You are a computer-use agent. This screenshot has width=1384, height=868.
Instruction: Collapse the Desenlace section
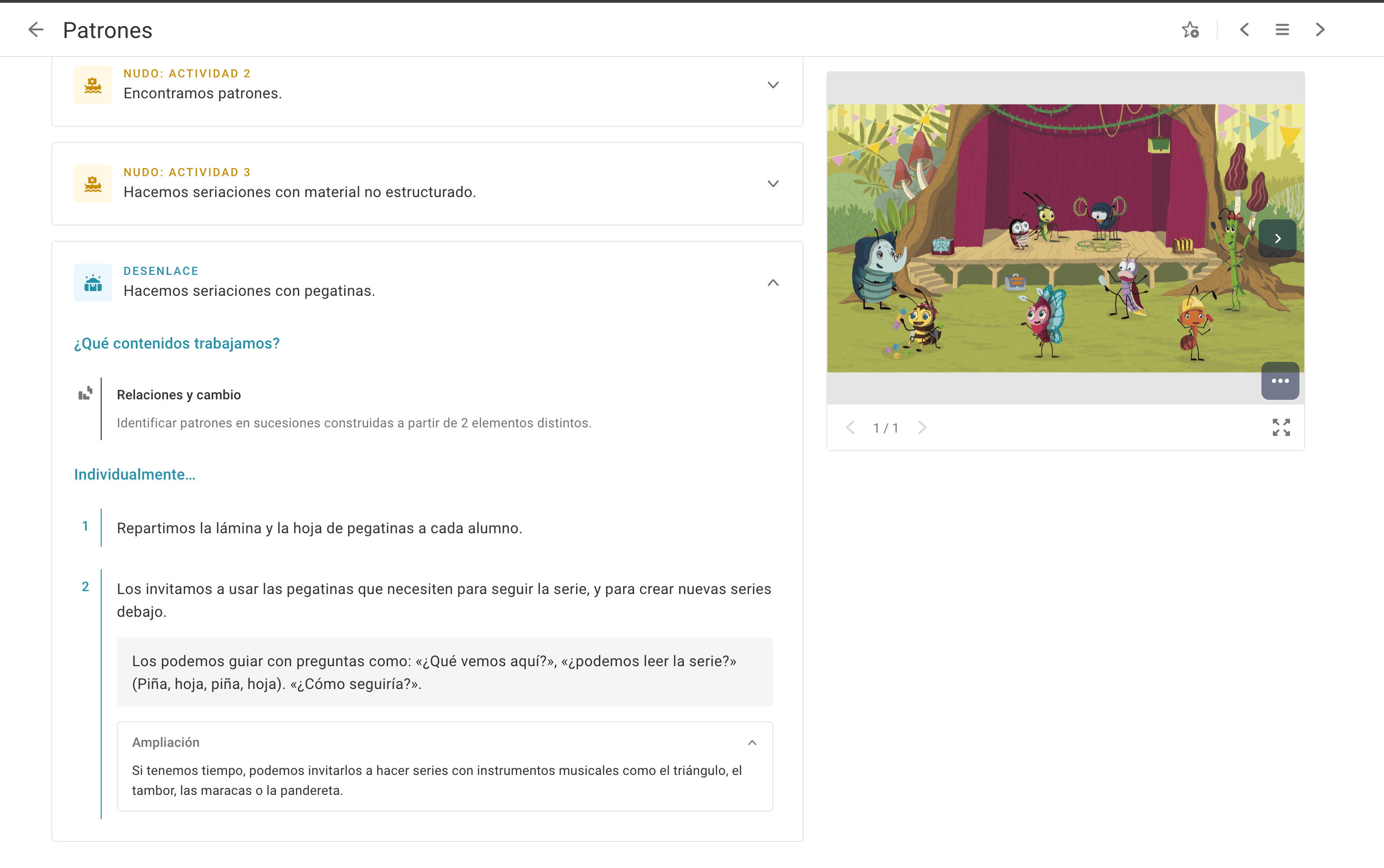(773, 283)
